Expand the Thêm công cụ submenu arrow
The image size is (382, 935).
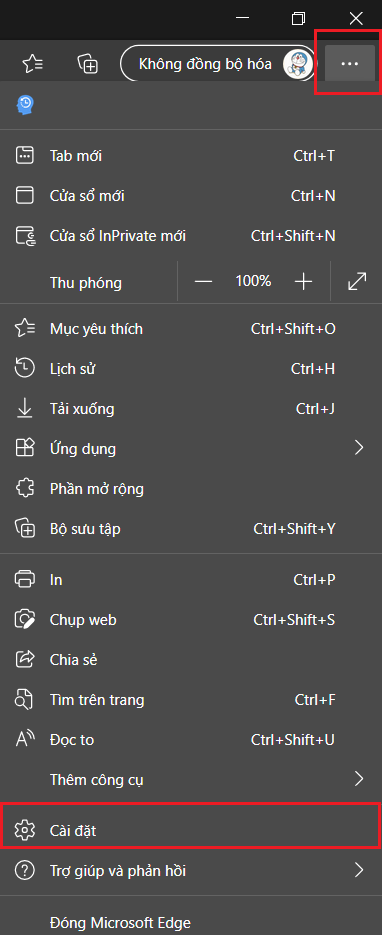359,779
